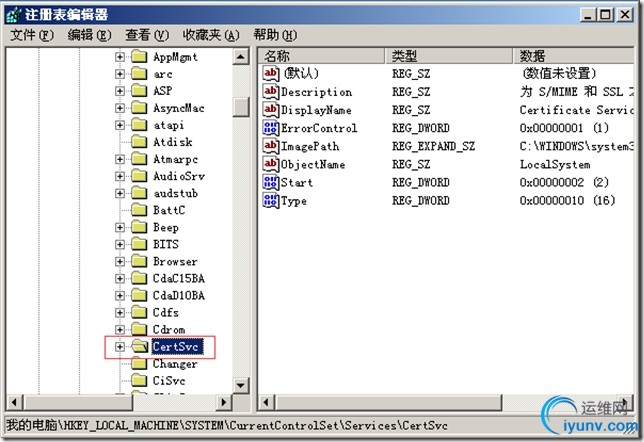Viewport: 644px width, 442px height.
Task: Open the 帮助(H) menu
Action: (275, 35)
